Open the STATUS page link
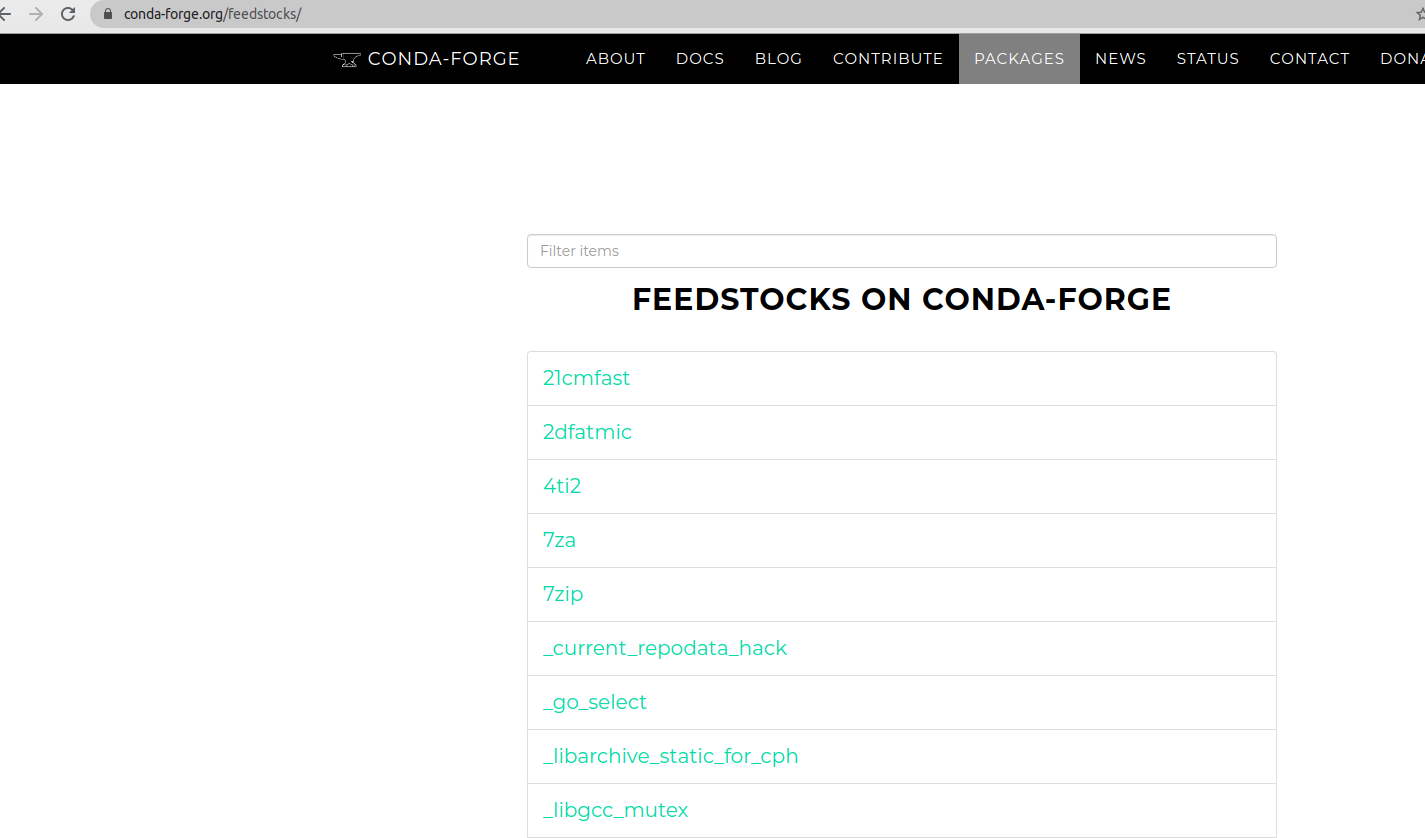The width and height of the screenshot is (1425, 838). [x=1207, y=59]
